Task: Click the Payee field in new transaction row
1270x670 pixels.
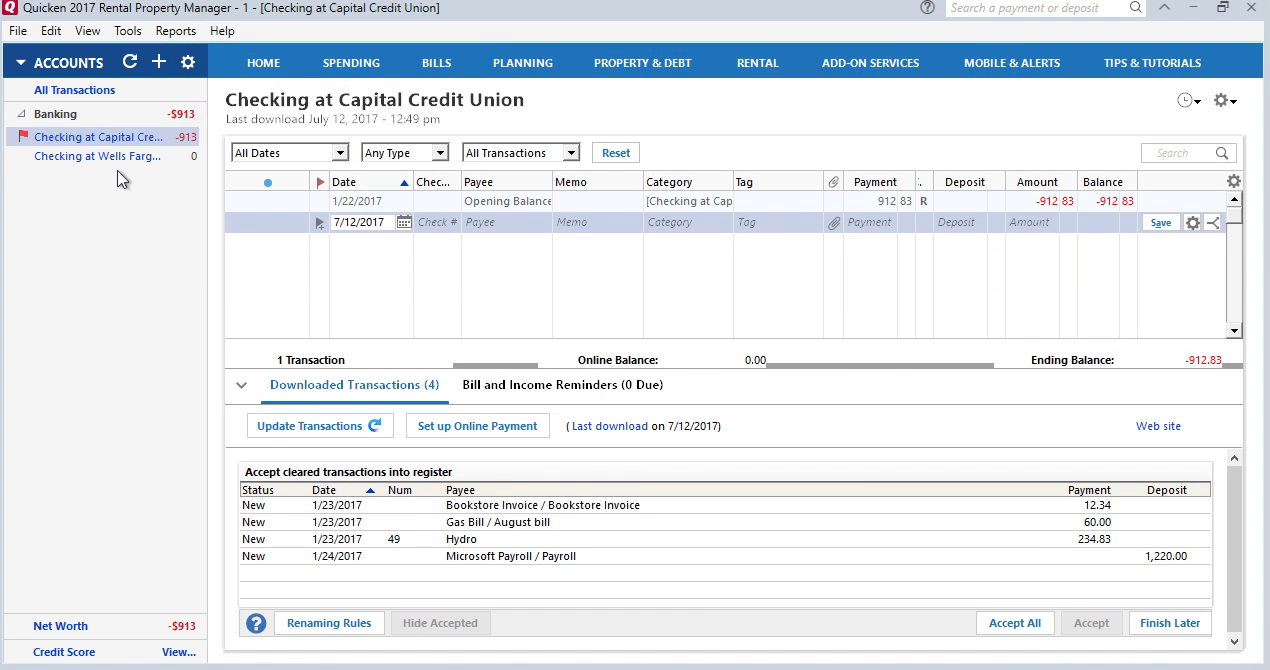Action: pyautogui.click(x=507, y=222)
